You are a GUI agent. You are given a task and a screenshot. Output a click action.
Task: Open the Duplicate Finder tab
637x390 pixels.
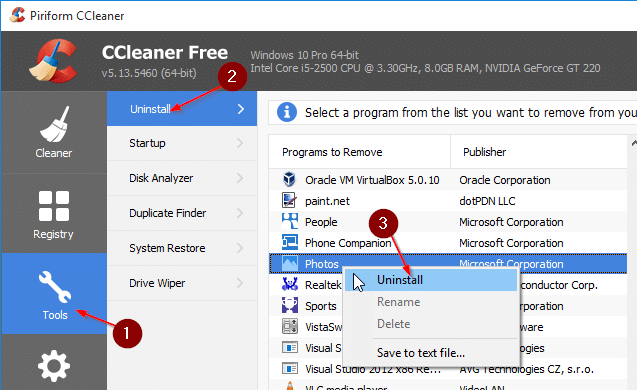tap(182, 213)
